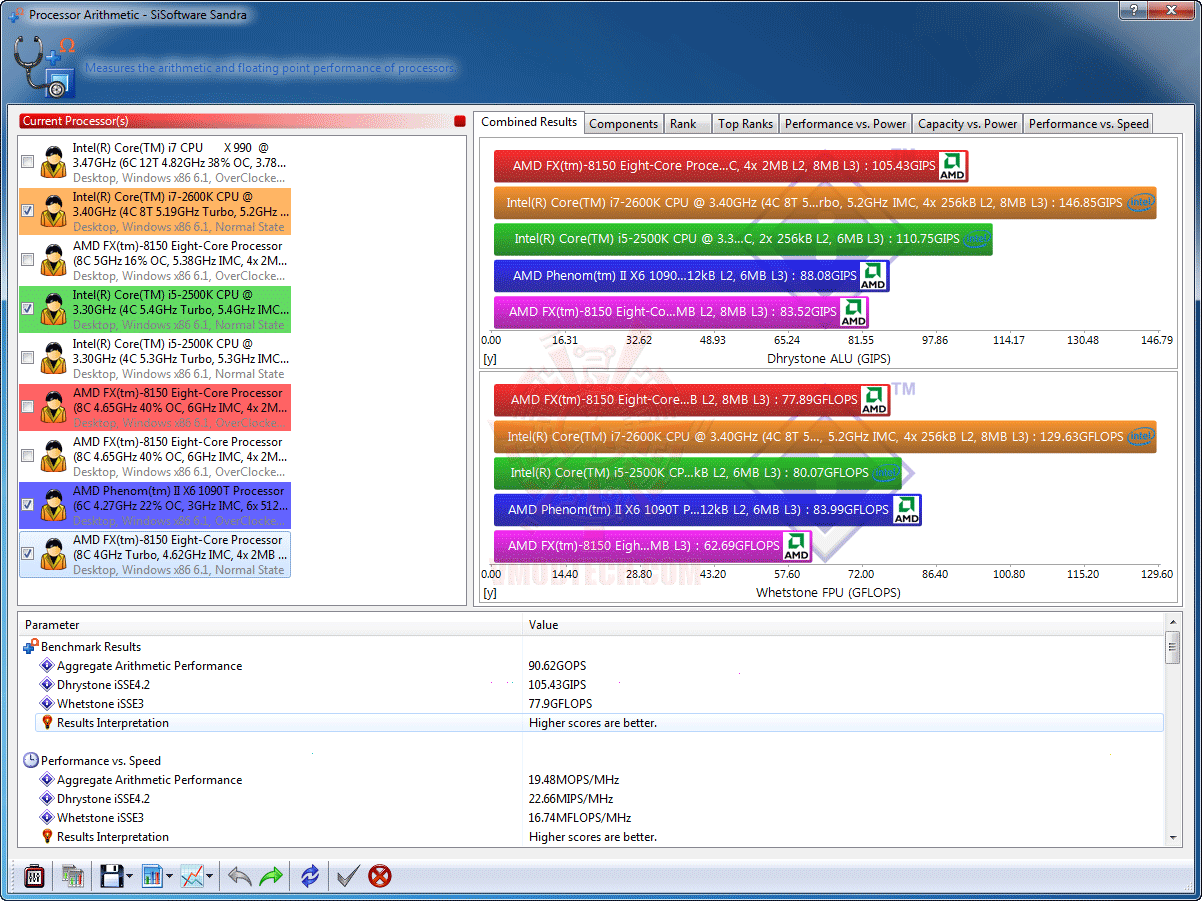Click the Whetstone iSSE3 diamond icon under Benchmark Results
Screen dimensions: 1202x901
point(46,704)
